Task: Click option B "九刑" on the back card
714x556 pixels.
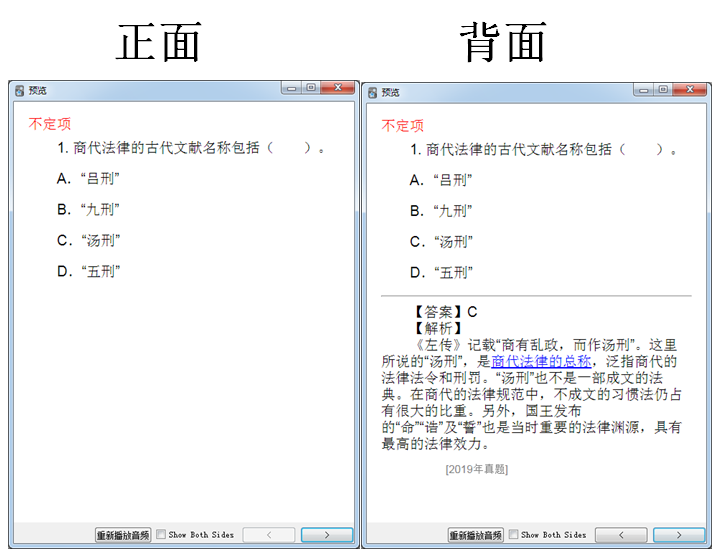Action: [x=441, y=211]
